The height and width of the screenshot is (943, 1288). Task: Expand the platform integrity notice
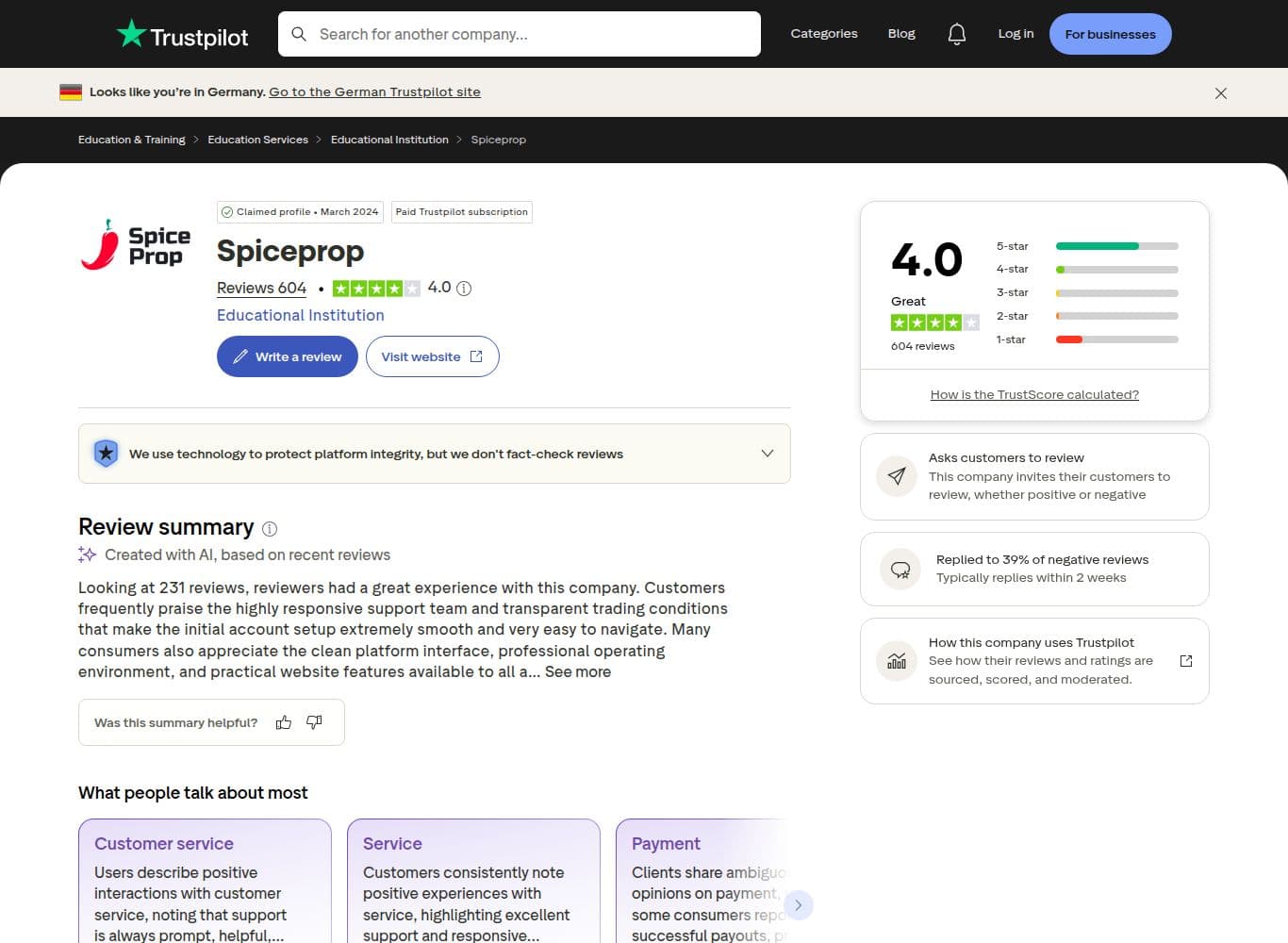tap(768, 454)
